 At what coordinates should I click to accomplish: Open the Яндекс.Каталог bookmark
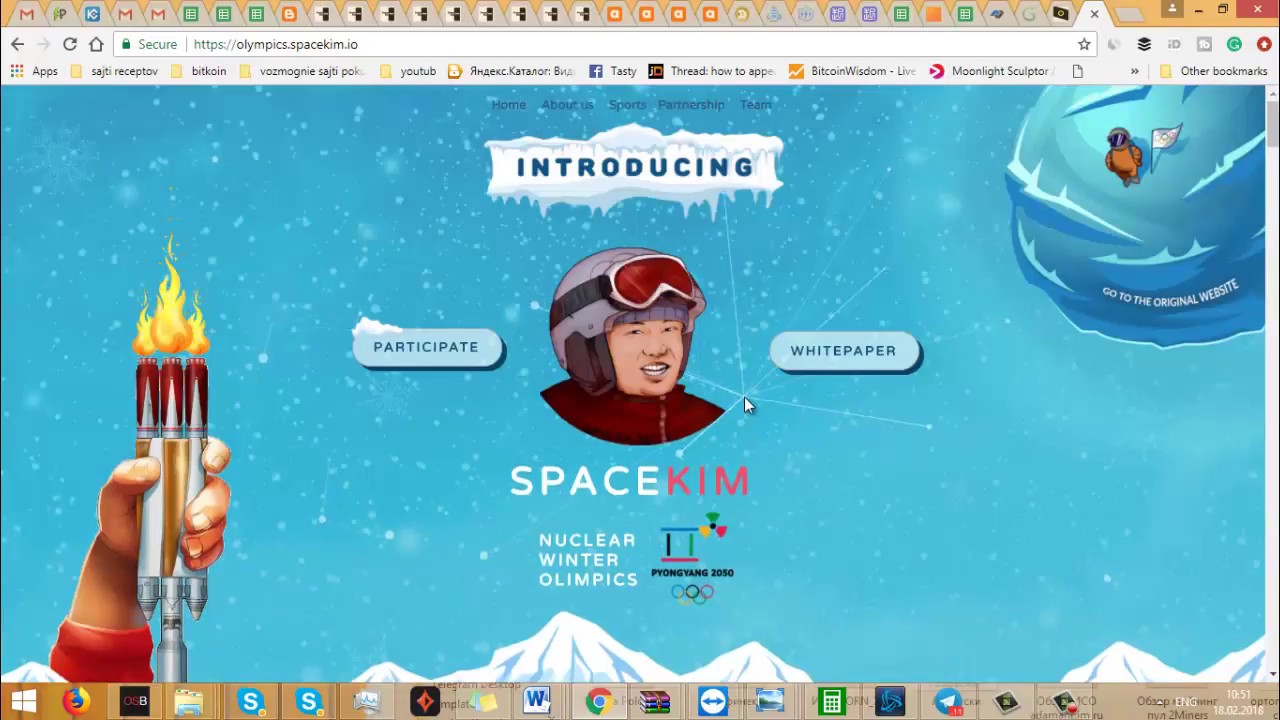(511, 71)
